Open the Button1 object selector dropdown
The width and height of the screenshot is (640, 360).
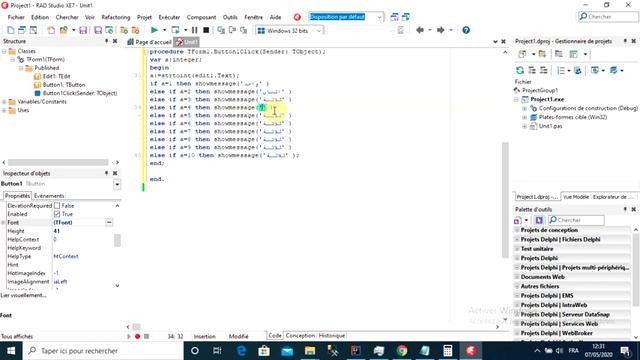[117, 184]
